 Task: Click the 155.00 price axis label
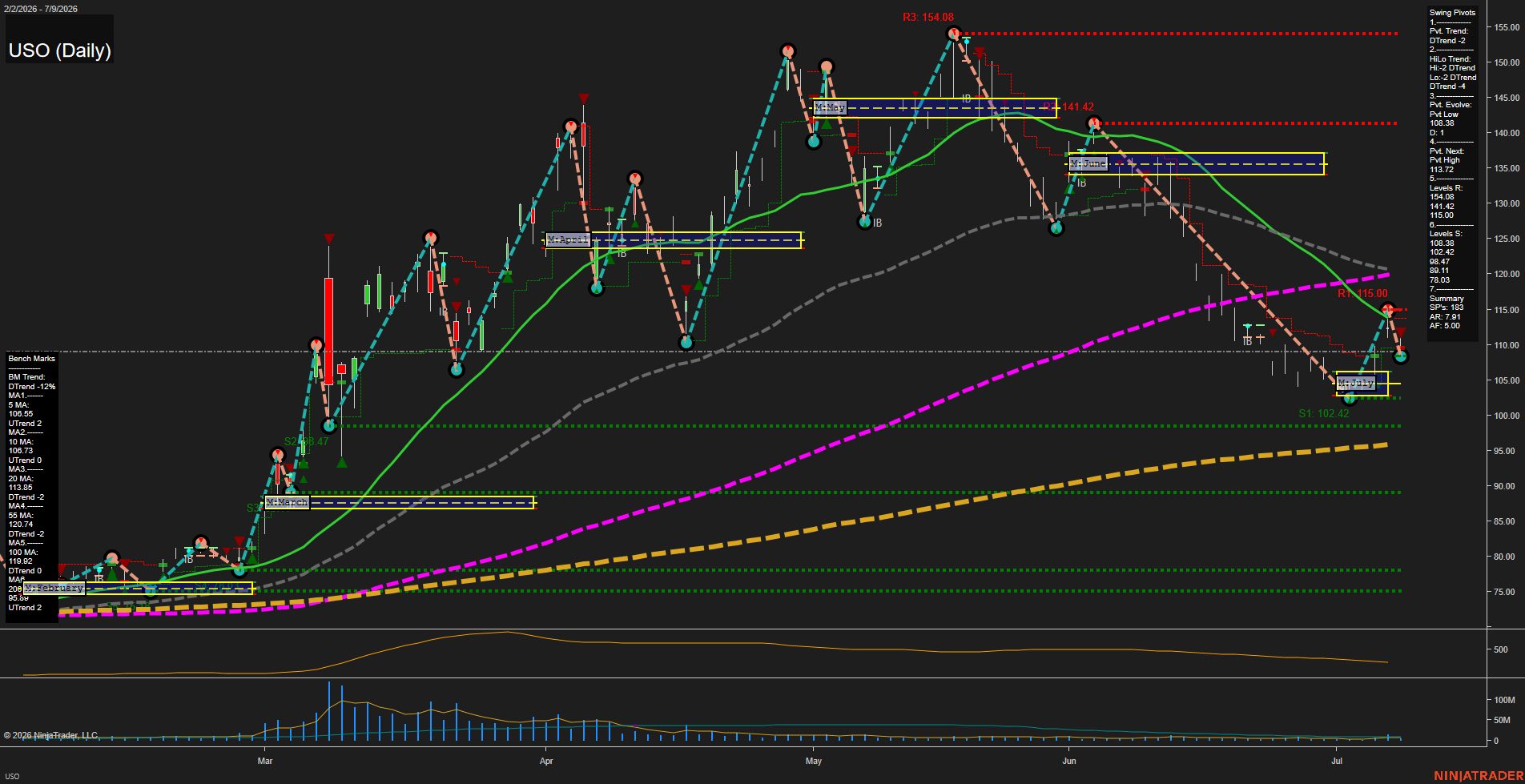1507,27
